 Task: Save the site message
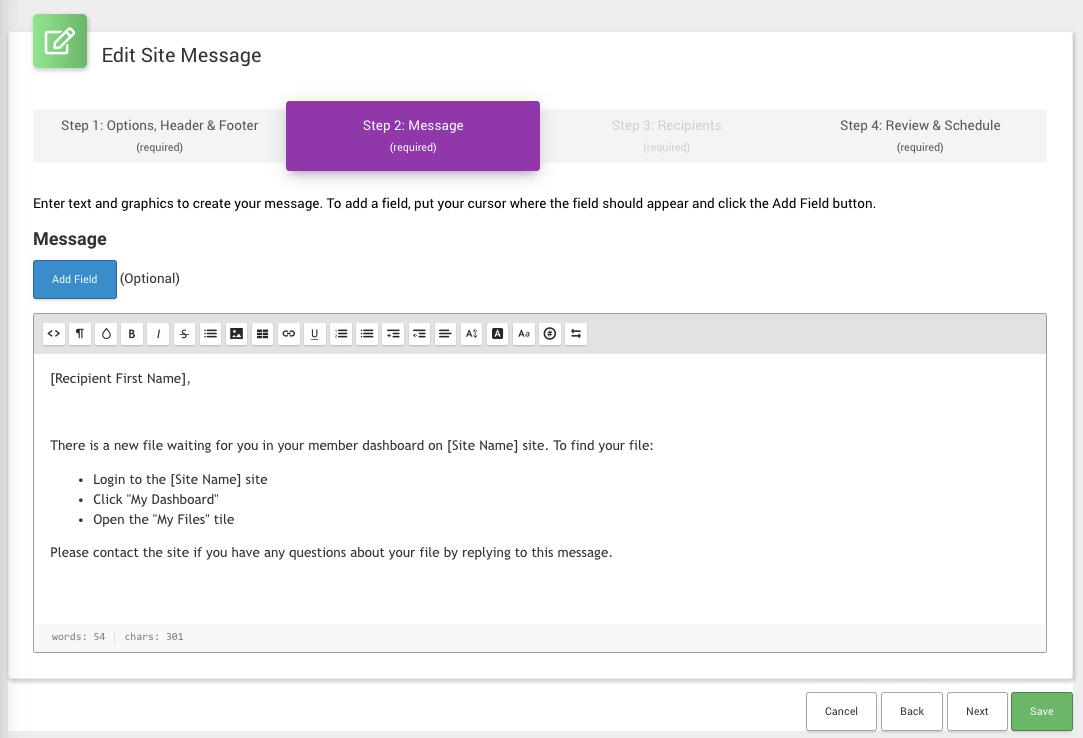1041,711
